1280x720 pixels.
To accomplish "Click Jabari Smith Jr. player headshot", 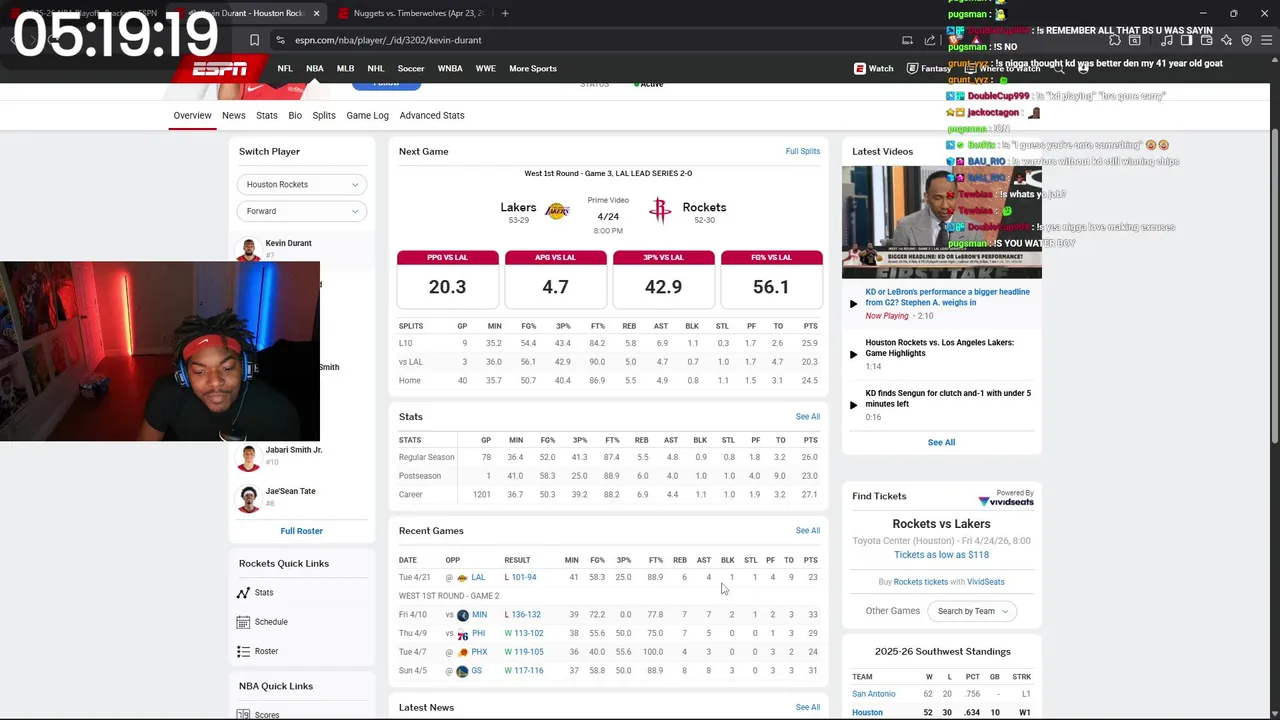I will (x=248, y=457).
